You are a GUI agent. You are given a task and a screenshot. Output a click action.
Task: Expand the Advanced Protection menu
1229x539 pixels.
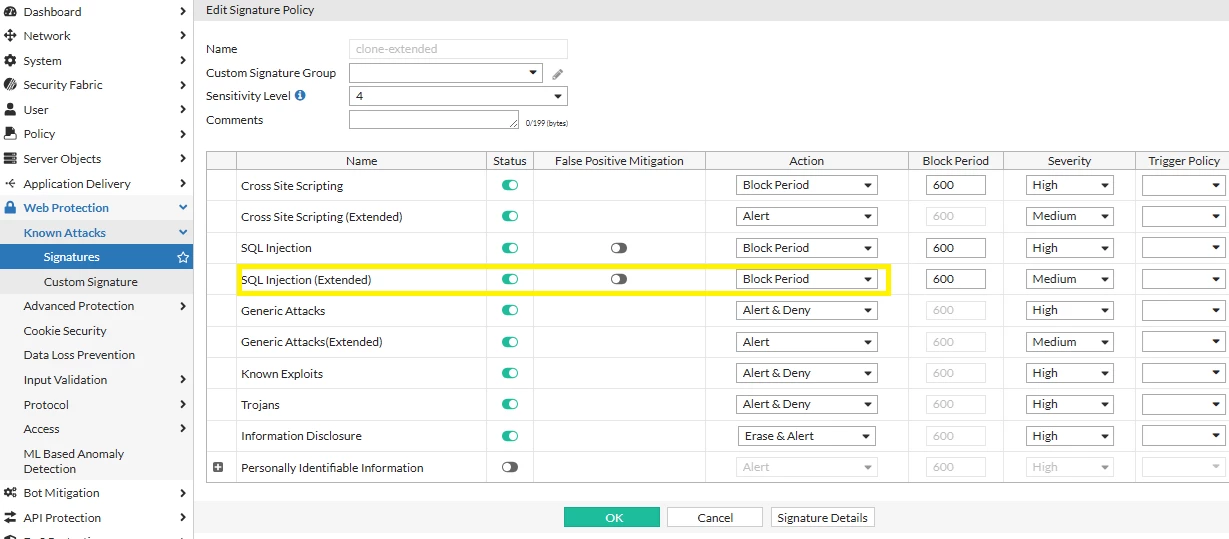(x=96, y=306)
